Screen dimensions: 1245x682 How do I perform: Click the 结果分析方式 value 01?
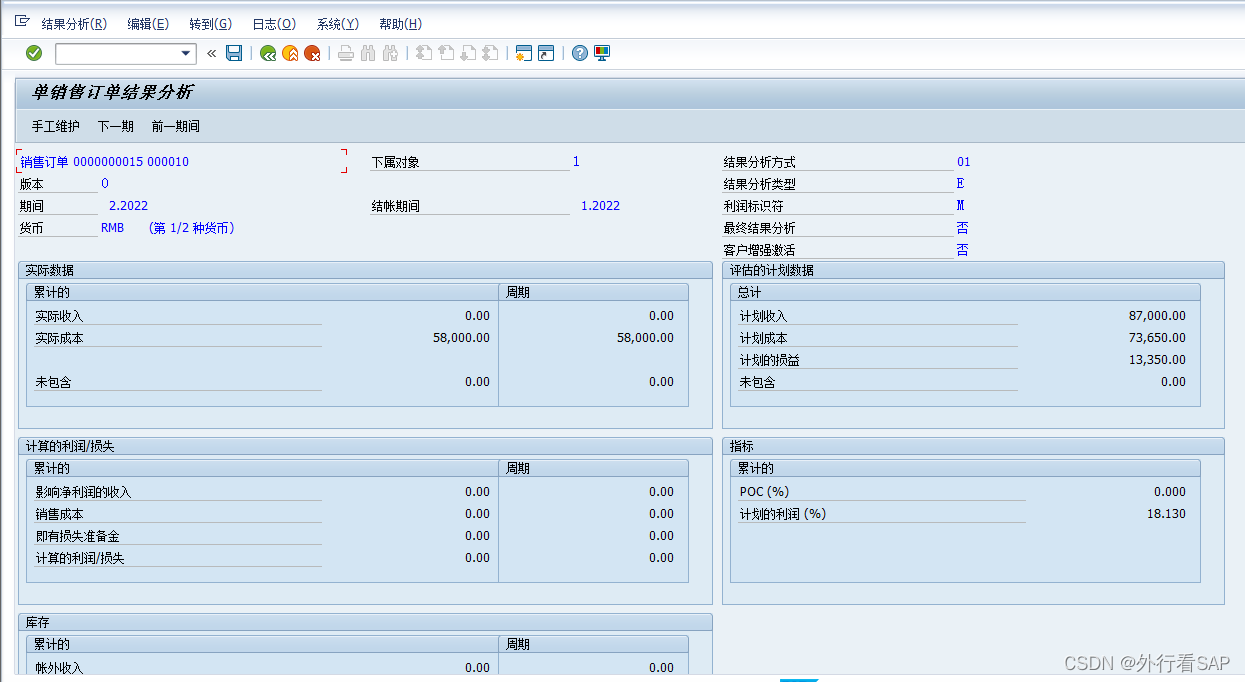point(963,162)
